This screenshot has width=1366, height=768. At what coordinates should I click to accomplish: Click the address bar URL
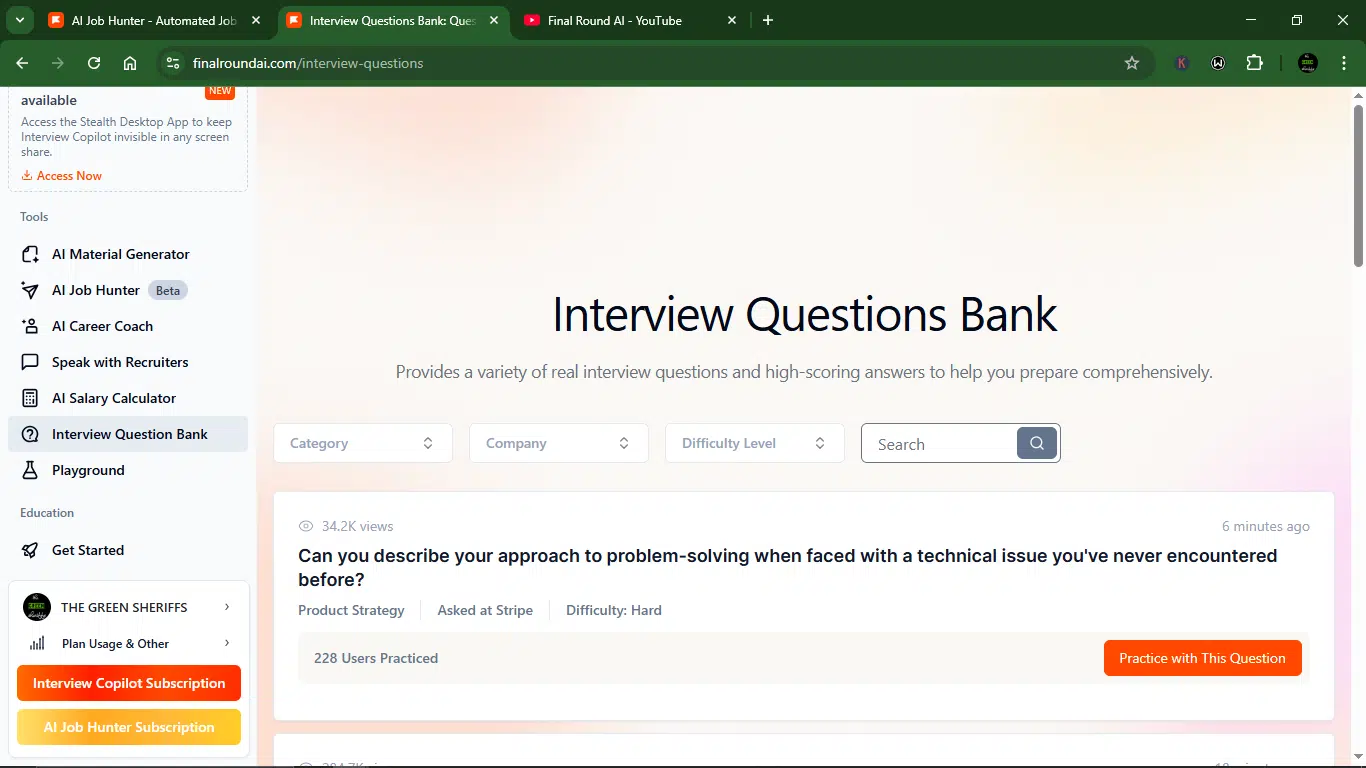coord(308,63)
